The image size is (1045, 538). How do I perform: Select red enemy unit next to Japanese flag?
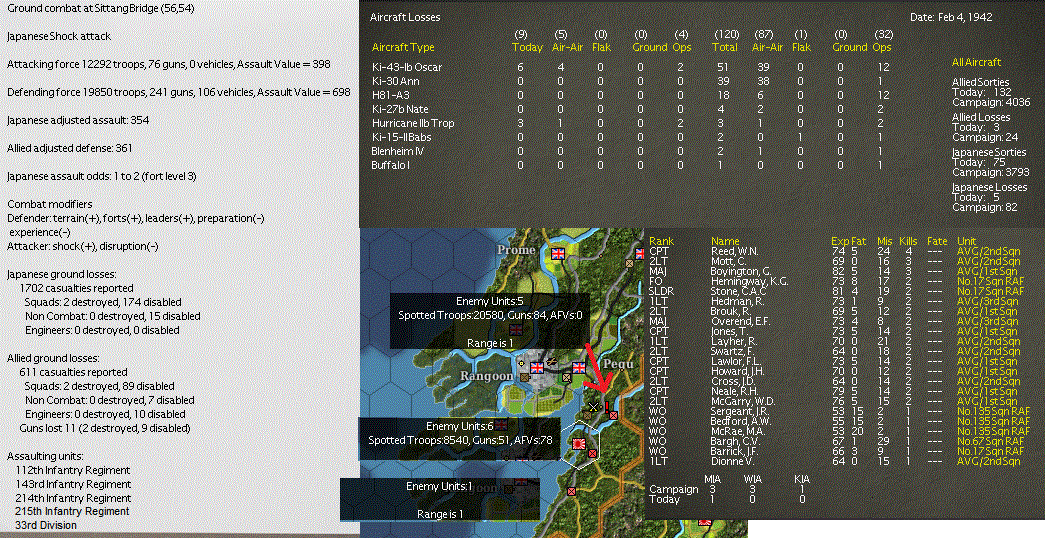[592, 453]
